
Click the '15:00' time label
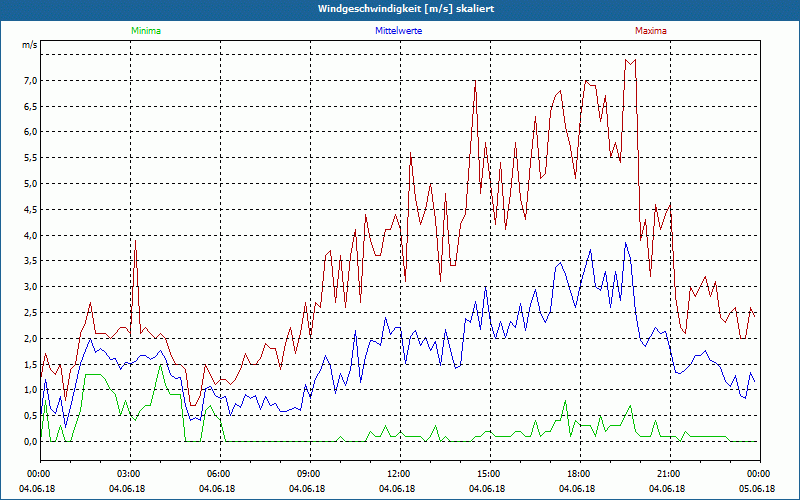(x=490, y=474)
